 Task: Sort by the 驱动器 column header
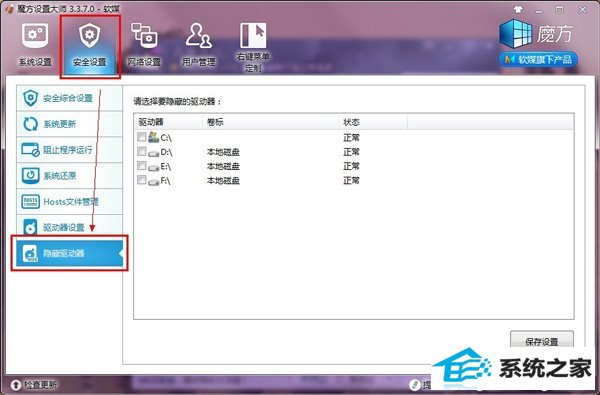coord(168,122)
